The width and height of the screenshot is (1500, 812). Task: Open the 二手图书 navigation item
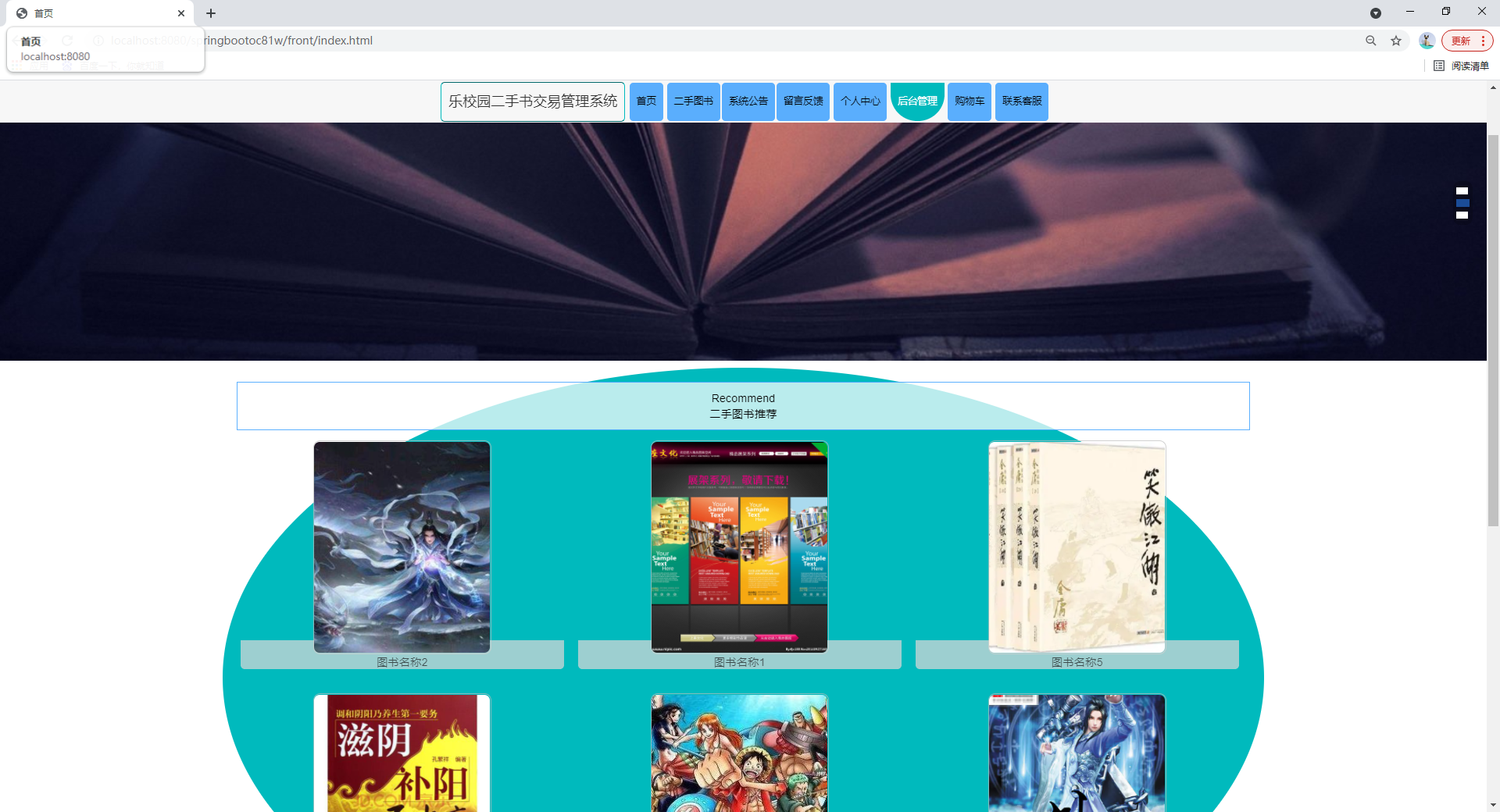[x=694, y=101]
